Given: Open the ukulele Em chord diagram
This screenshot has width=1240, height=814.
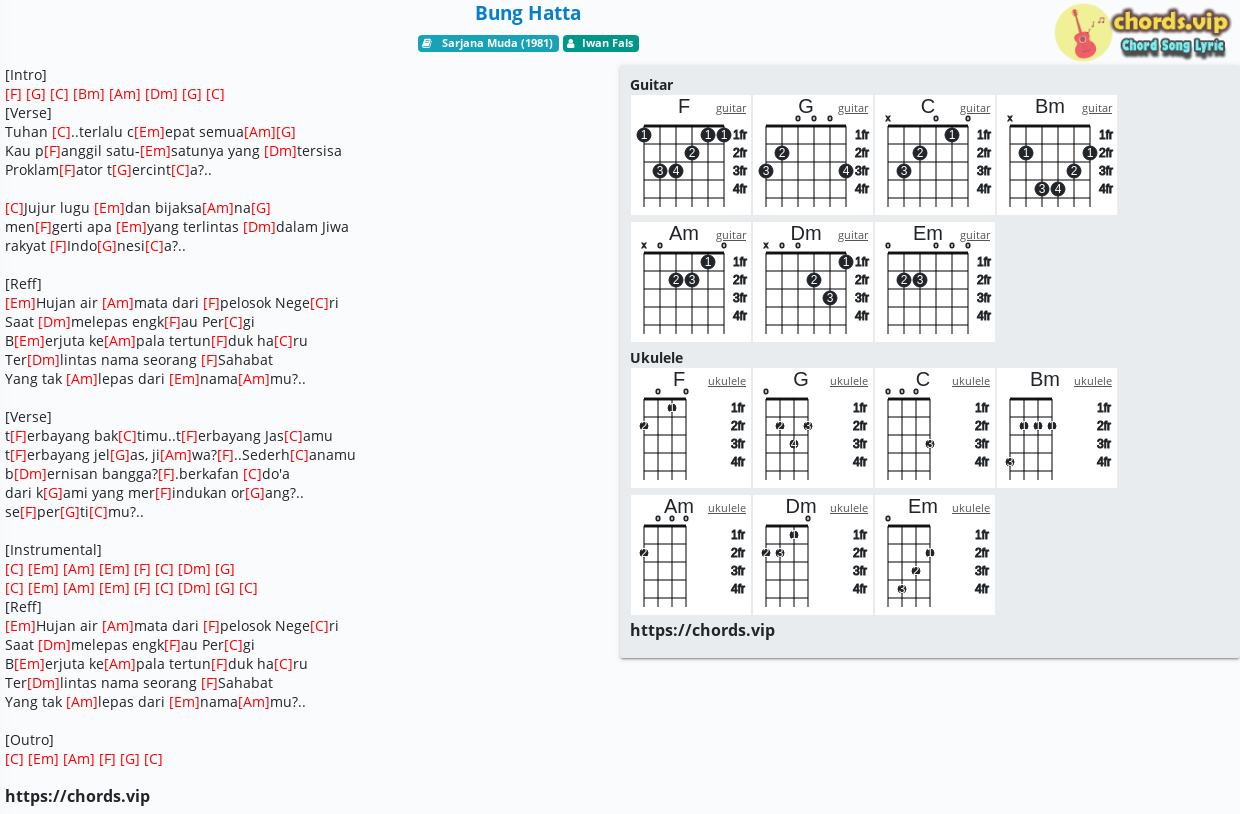Looking at the screenshot, I should pos(935,555).
